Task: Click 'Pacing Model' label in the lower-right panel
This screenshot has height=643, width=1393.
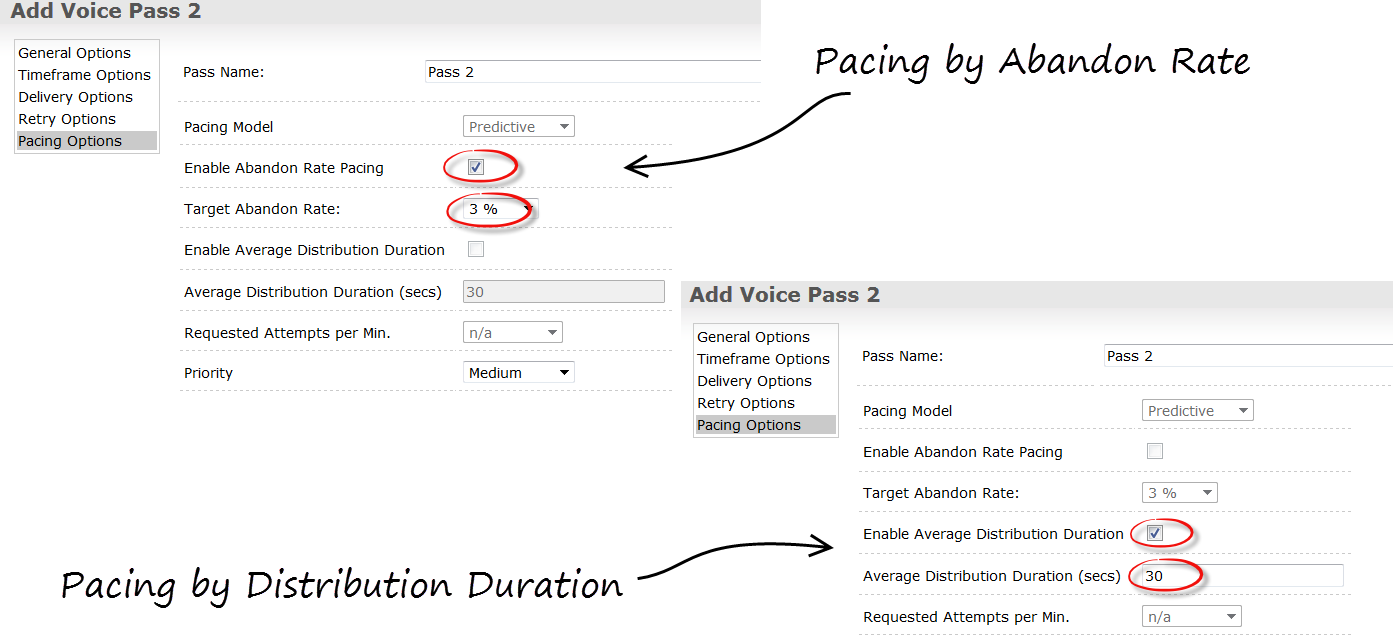Action: 908,411
